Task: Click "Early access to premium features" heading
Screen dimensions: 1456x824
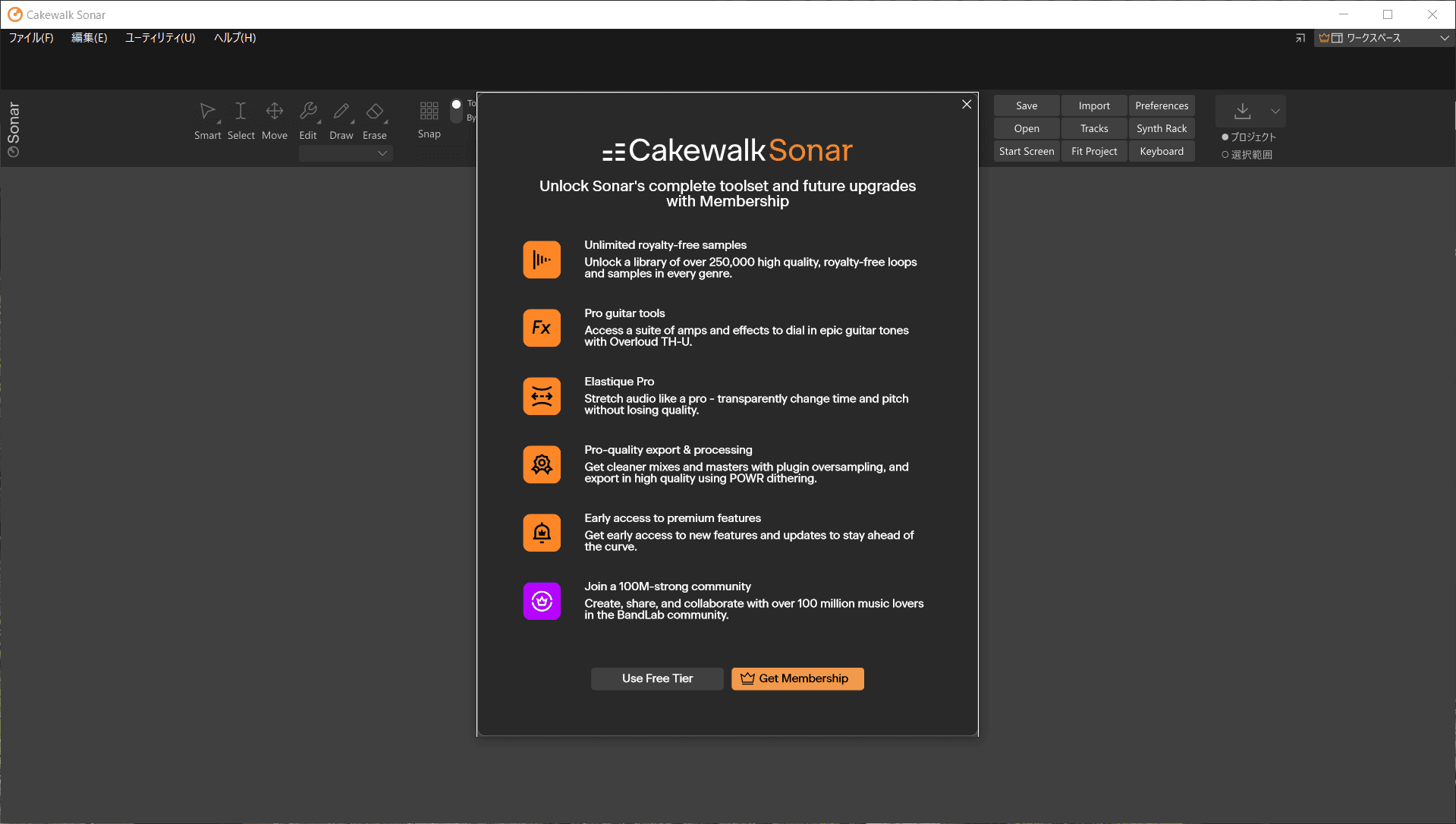Action: click(672, 517)
